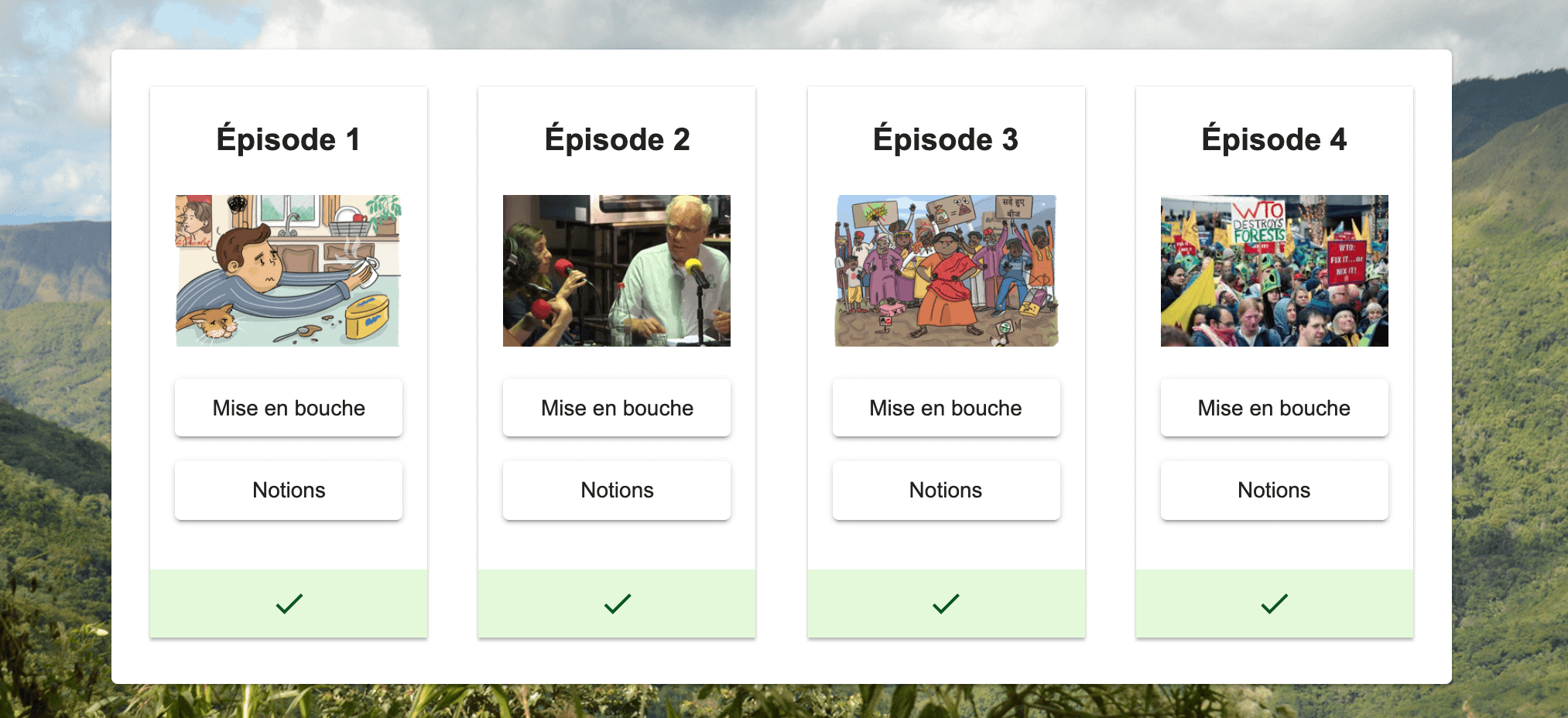This screenshot has height=718, width=1568.
Task: Click the Épisode 3 heading
Action: tap(946, 138)
